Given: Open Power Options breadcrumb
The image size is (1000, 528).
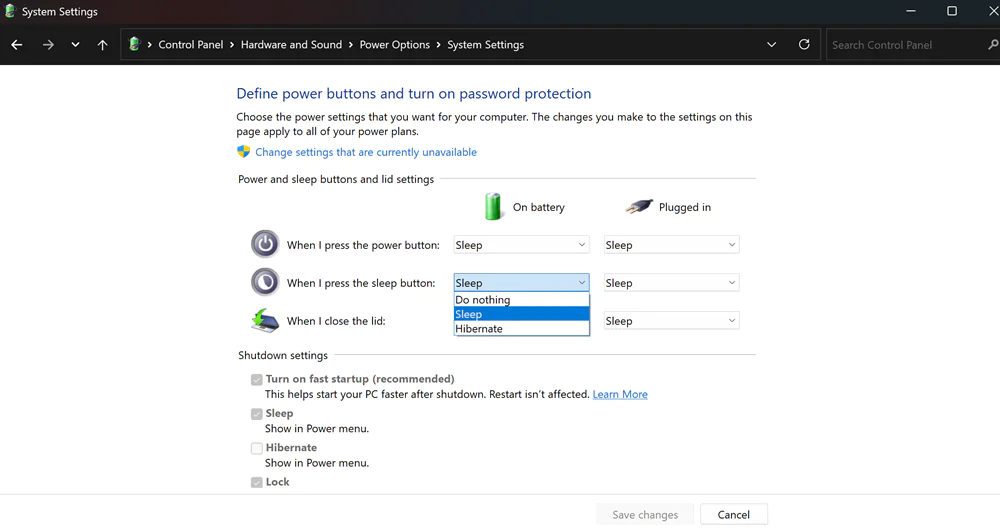Looking at the screenshot, I should 395,45.
